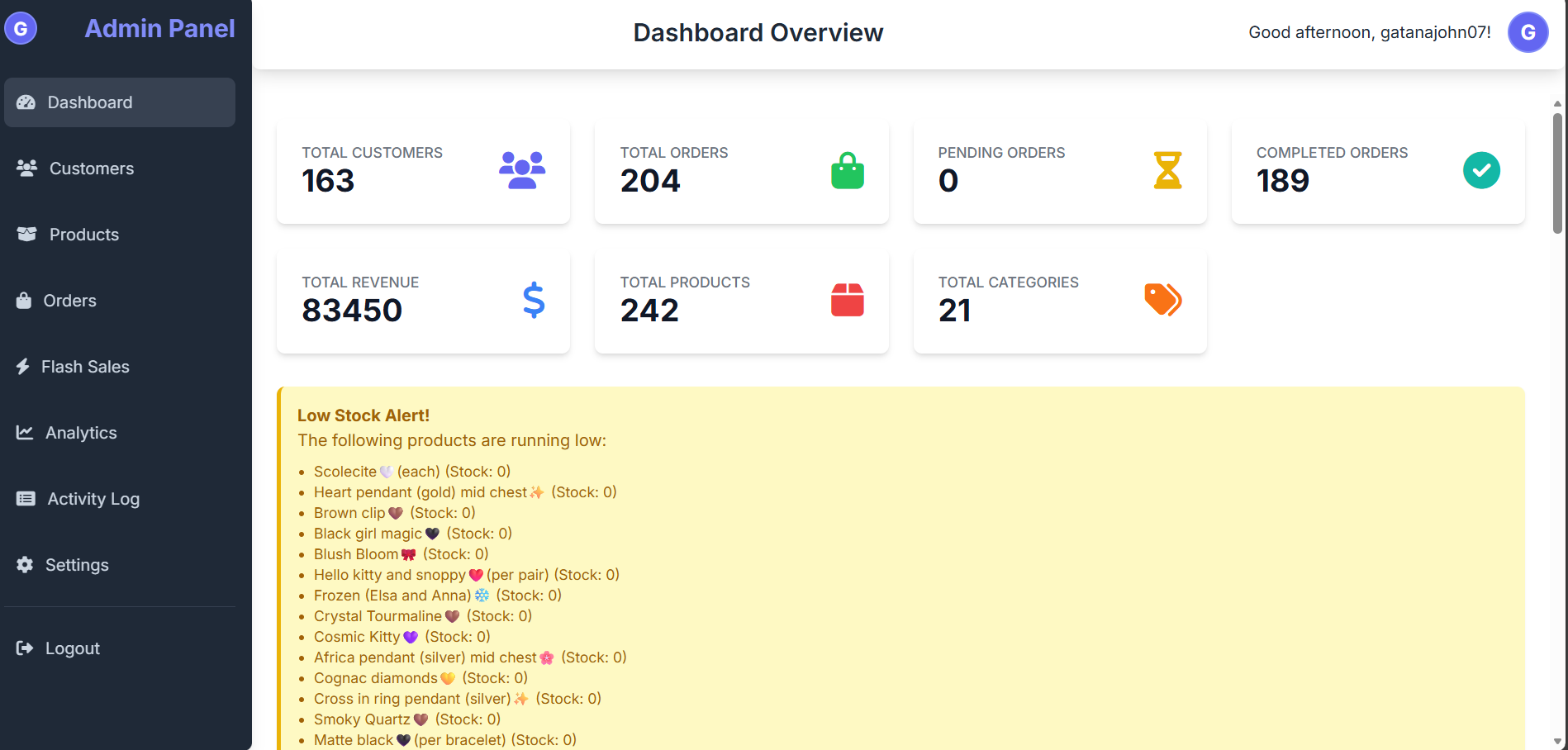Click the green padlock icon on Total Orders card
Viewport: 1568px width, 750px height.
(x=848, y=170)
